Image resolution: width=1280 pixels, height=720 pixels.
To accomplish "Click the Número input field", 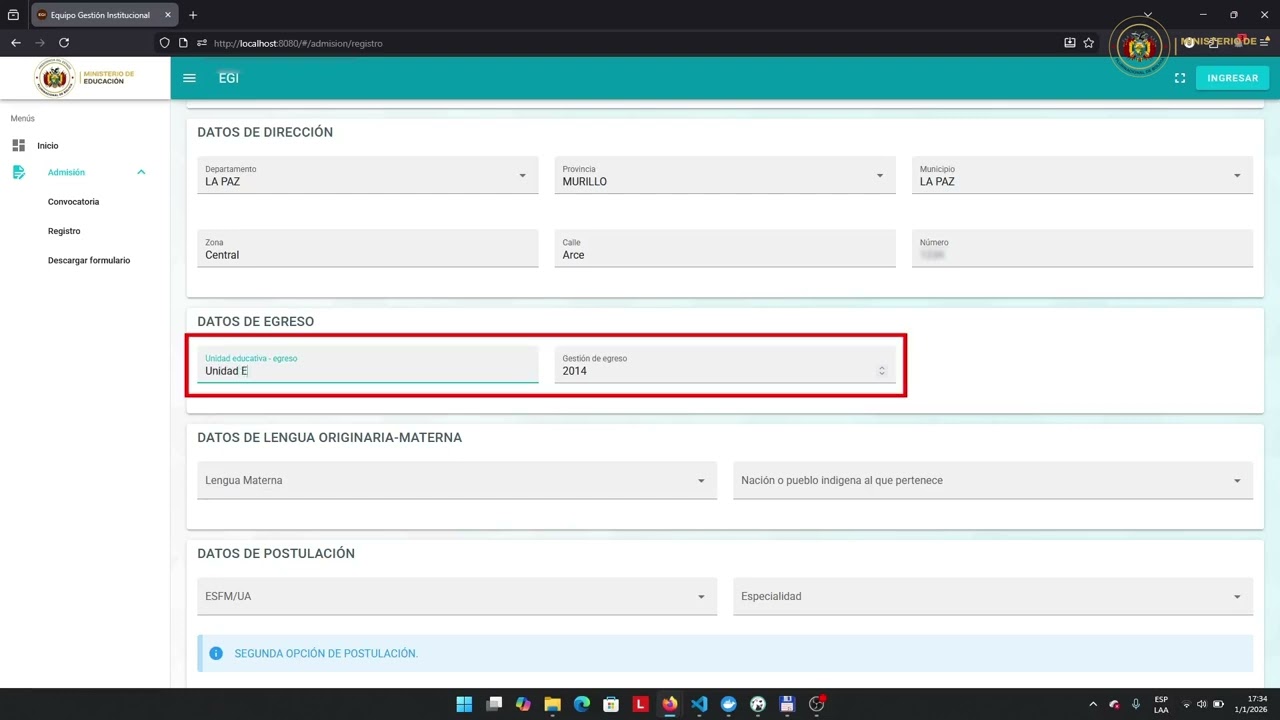I will [x=1082, y=248].
